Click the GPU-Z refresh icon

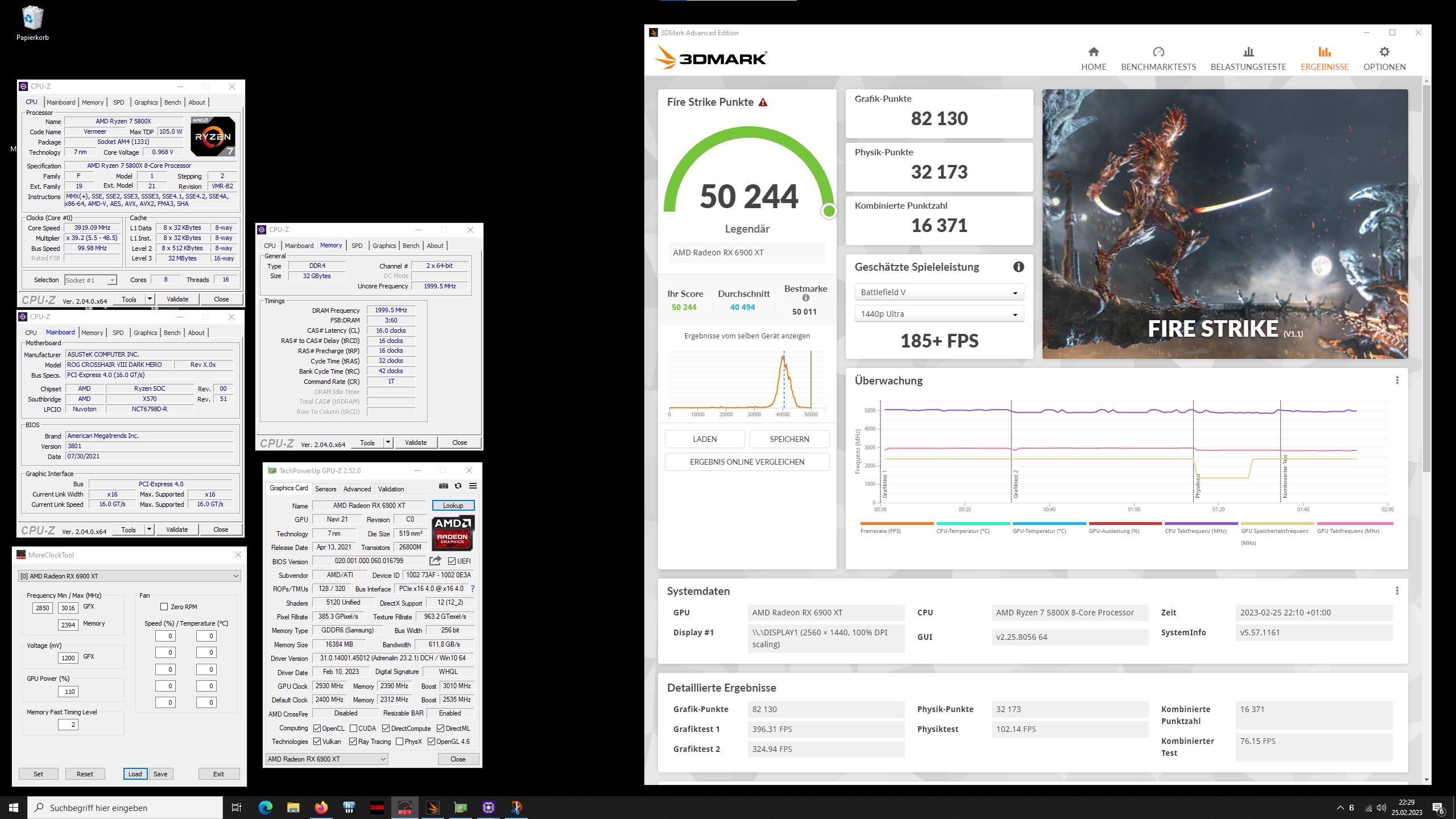pos(458,486)
